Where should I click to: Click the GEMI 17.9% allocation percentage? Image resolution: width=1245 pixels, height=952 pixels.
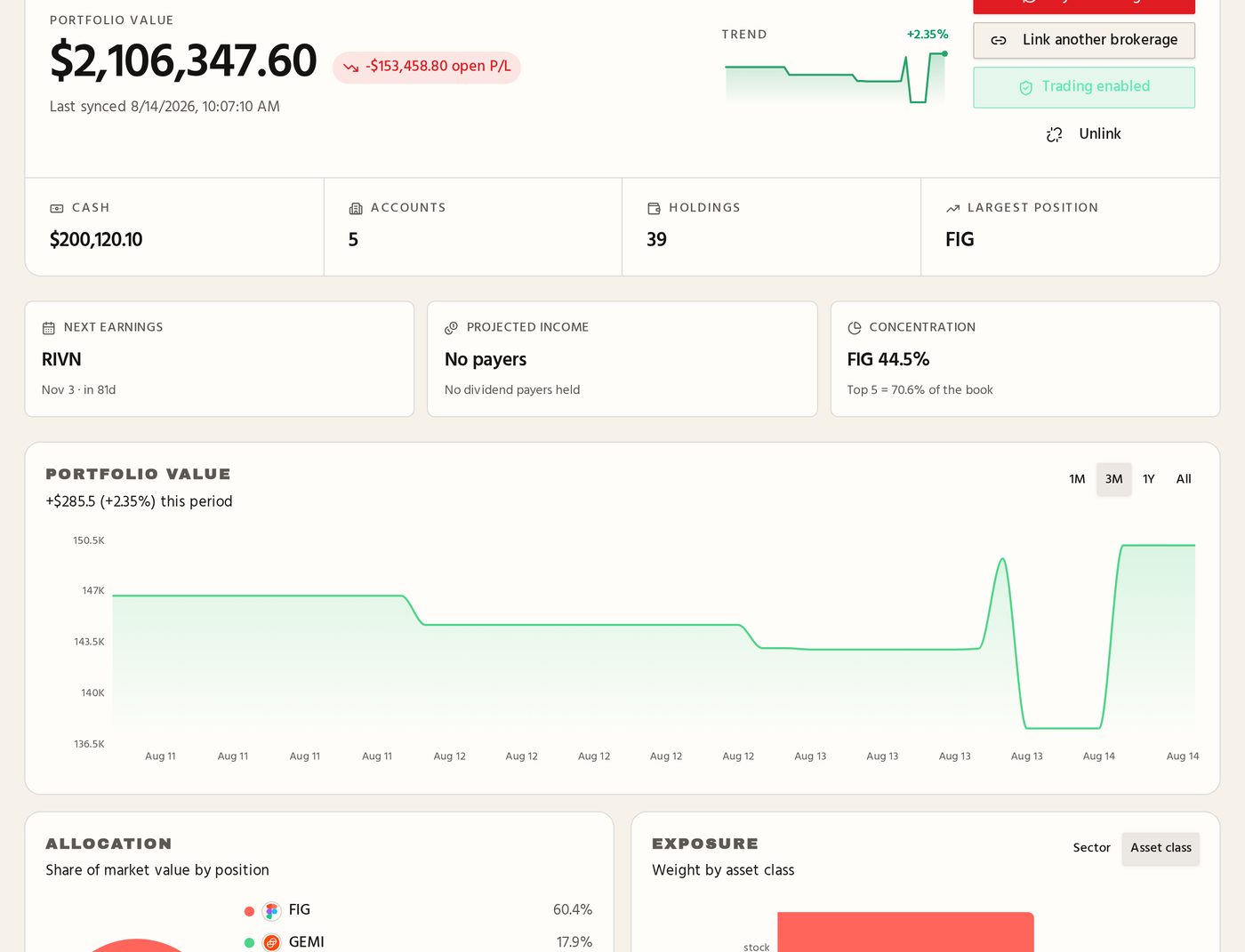(574, 942)
